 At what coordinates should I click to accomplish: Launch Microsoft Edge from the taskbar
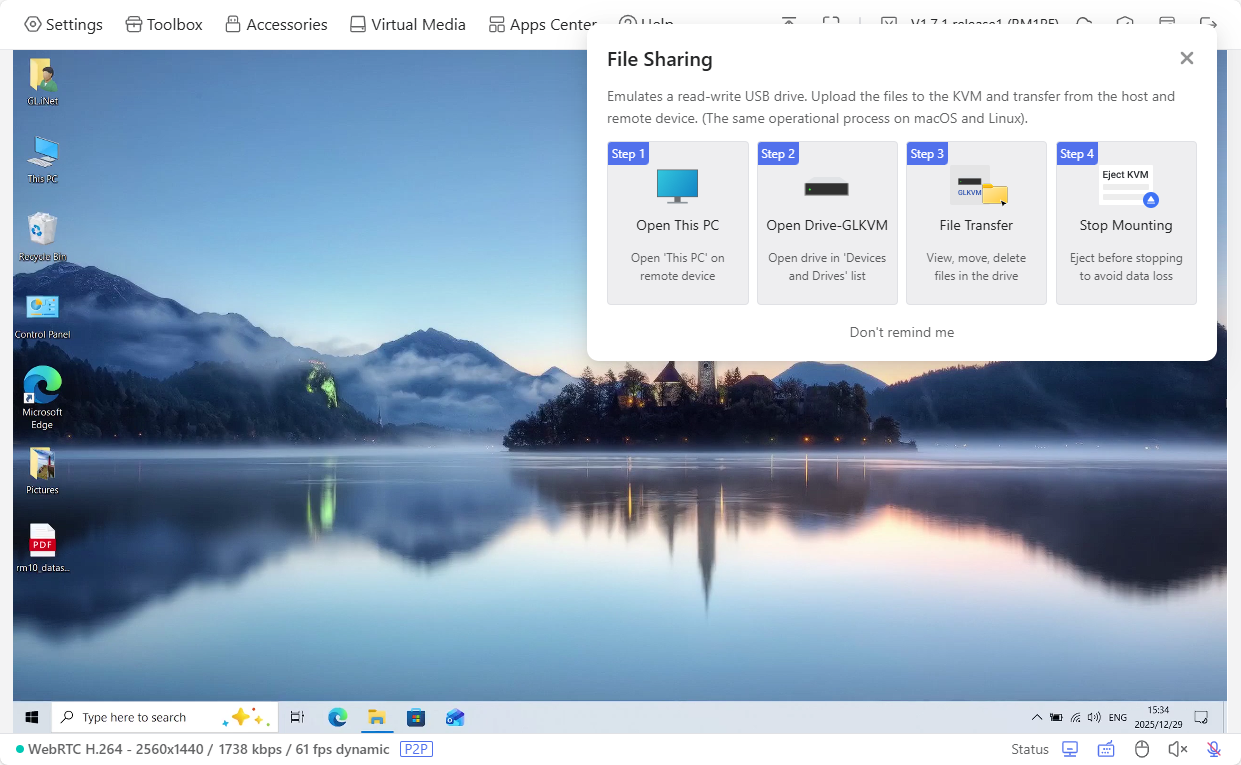pos(337,717)
